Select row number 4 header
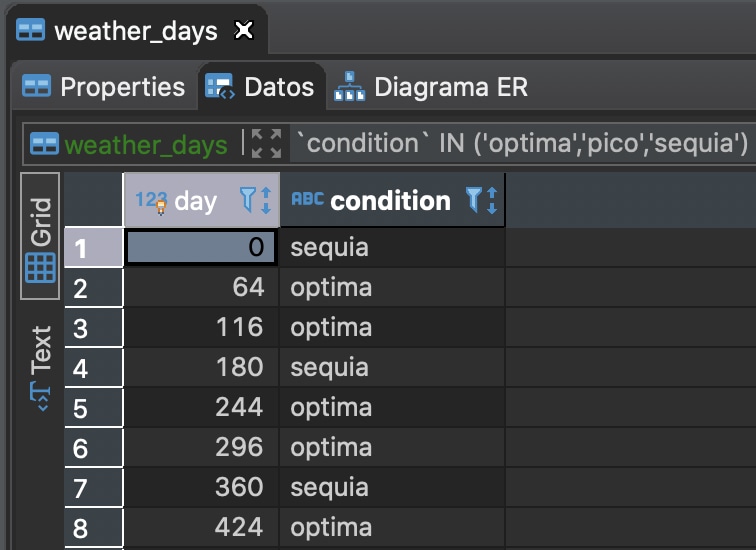Image resolution: width=756 pixels, height=550 pixels. [x=94, y=368]
